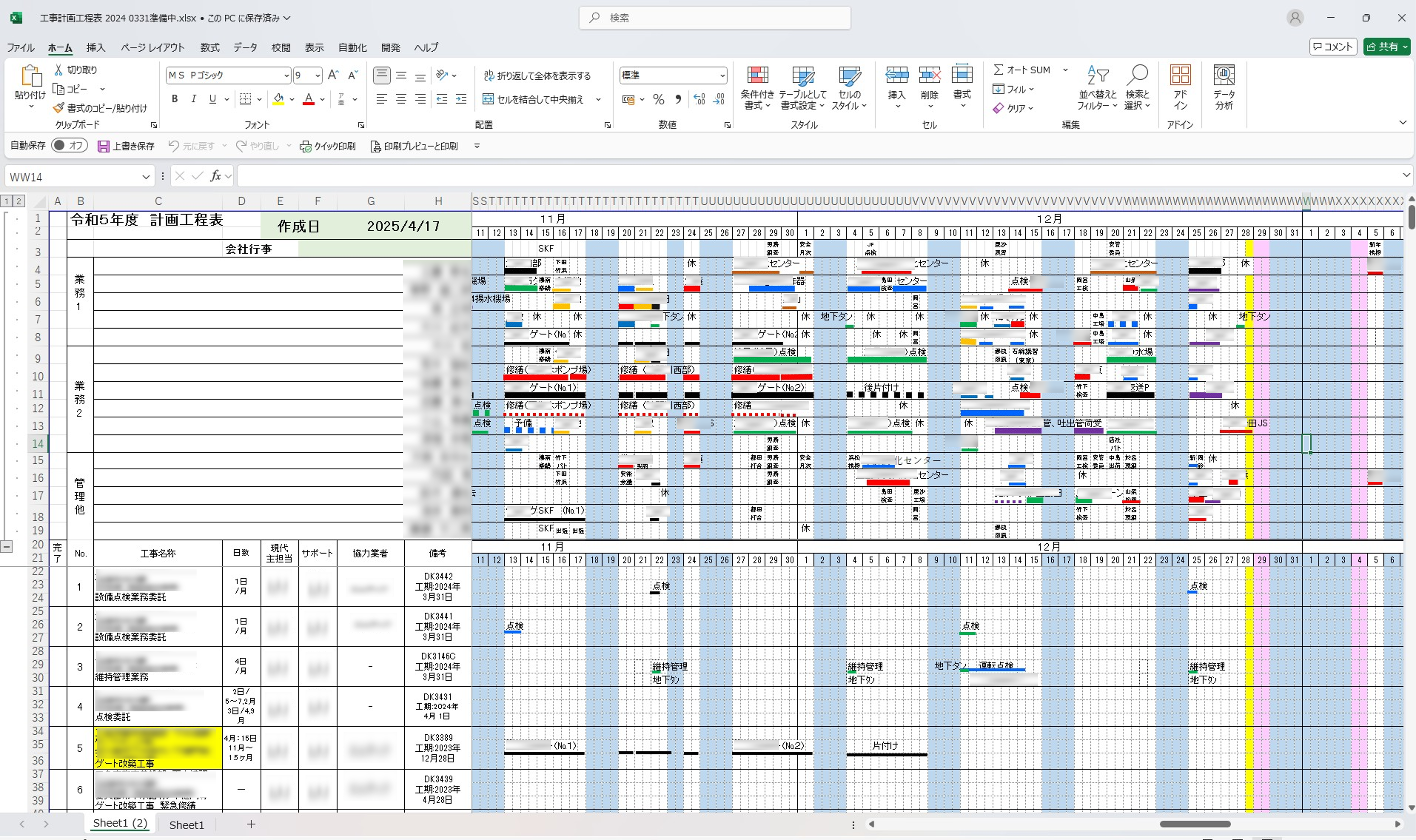
Task: Click the Share (共有) button
Action: (1386, 47)
